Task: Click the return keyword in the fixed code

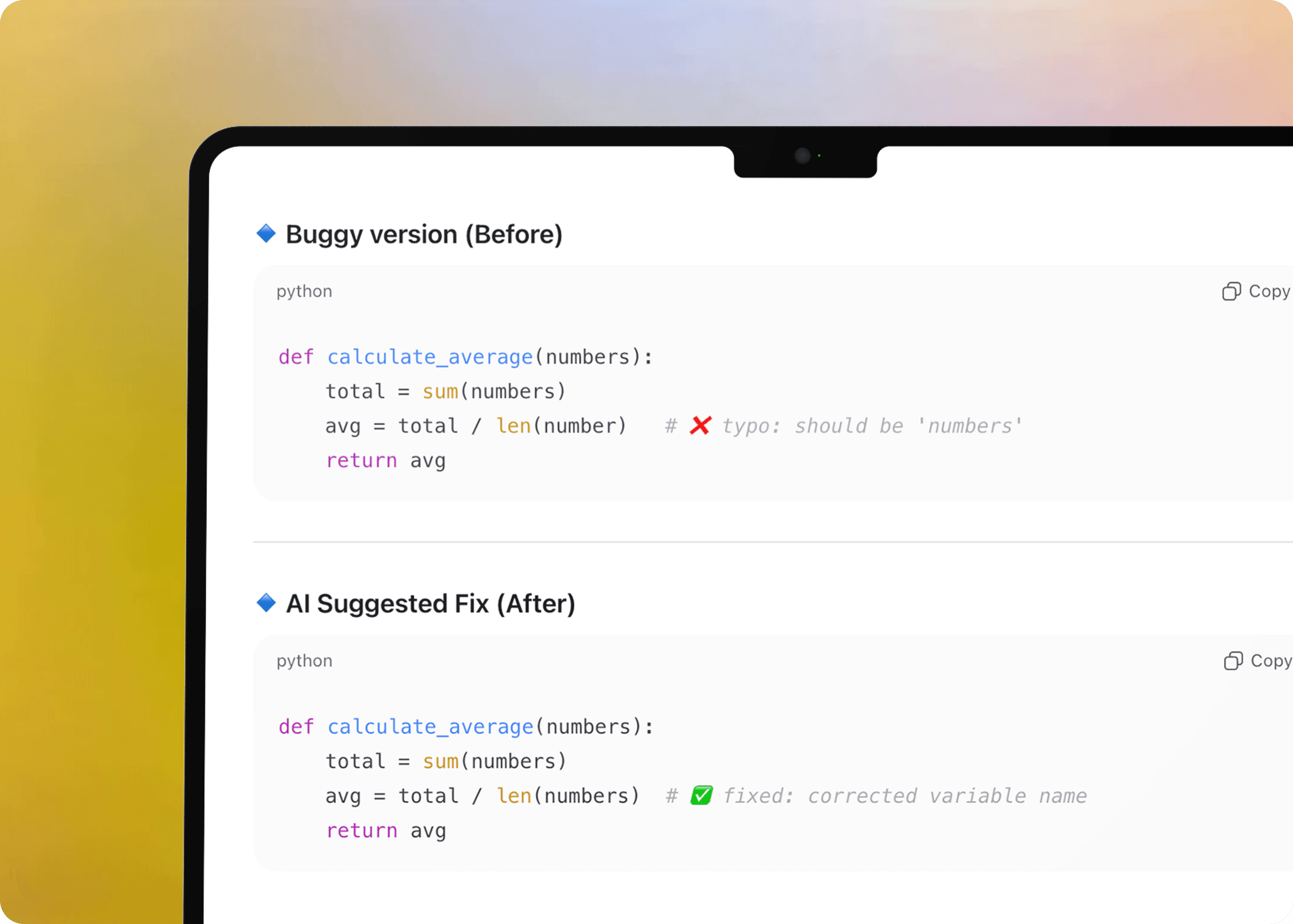Action: [361, 831]
